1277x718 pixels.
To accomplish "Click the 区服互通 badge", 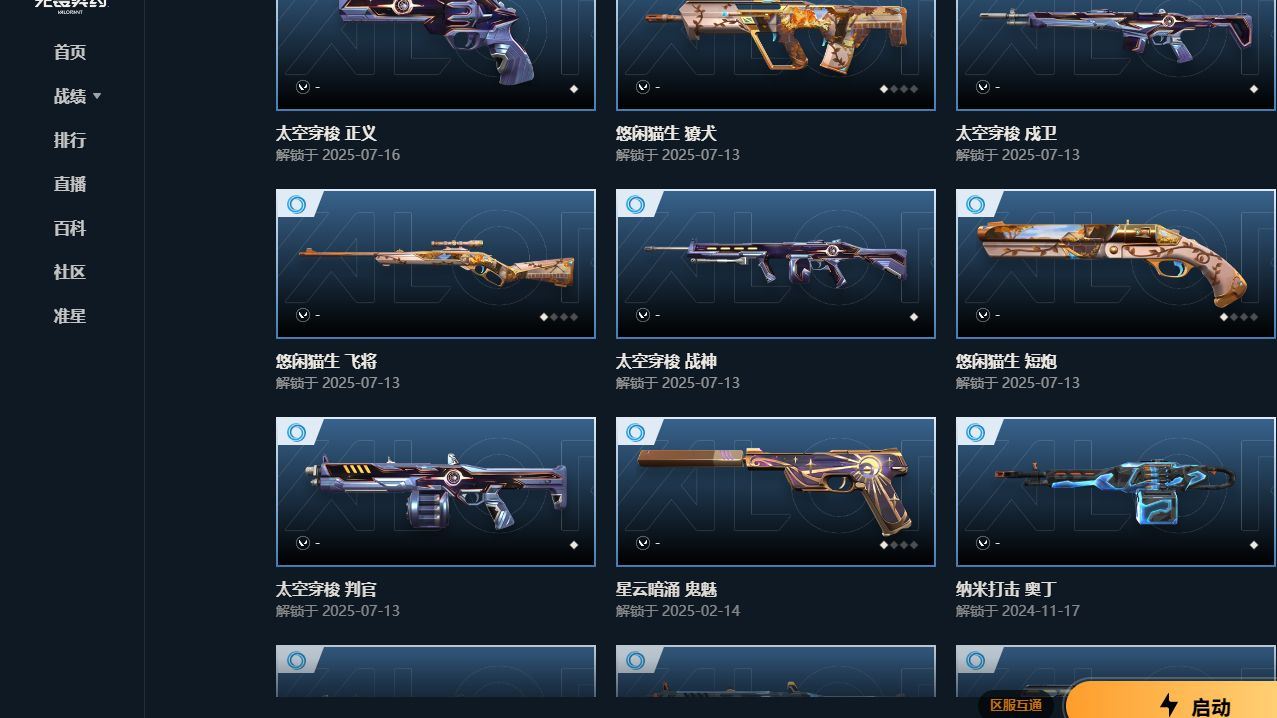I will pyautogui.click(x=1016, y=705).
